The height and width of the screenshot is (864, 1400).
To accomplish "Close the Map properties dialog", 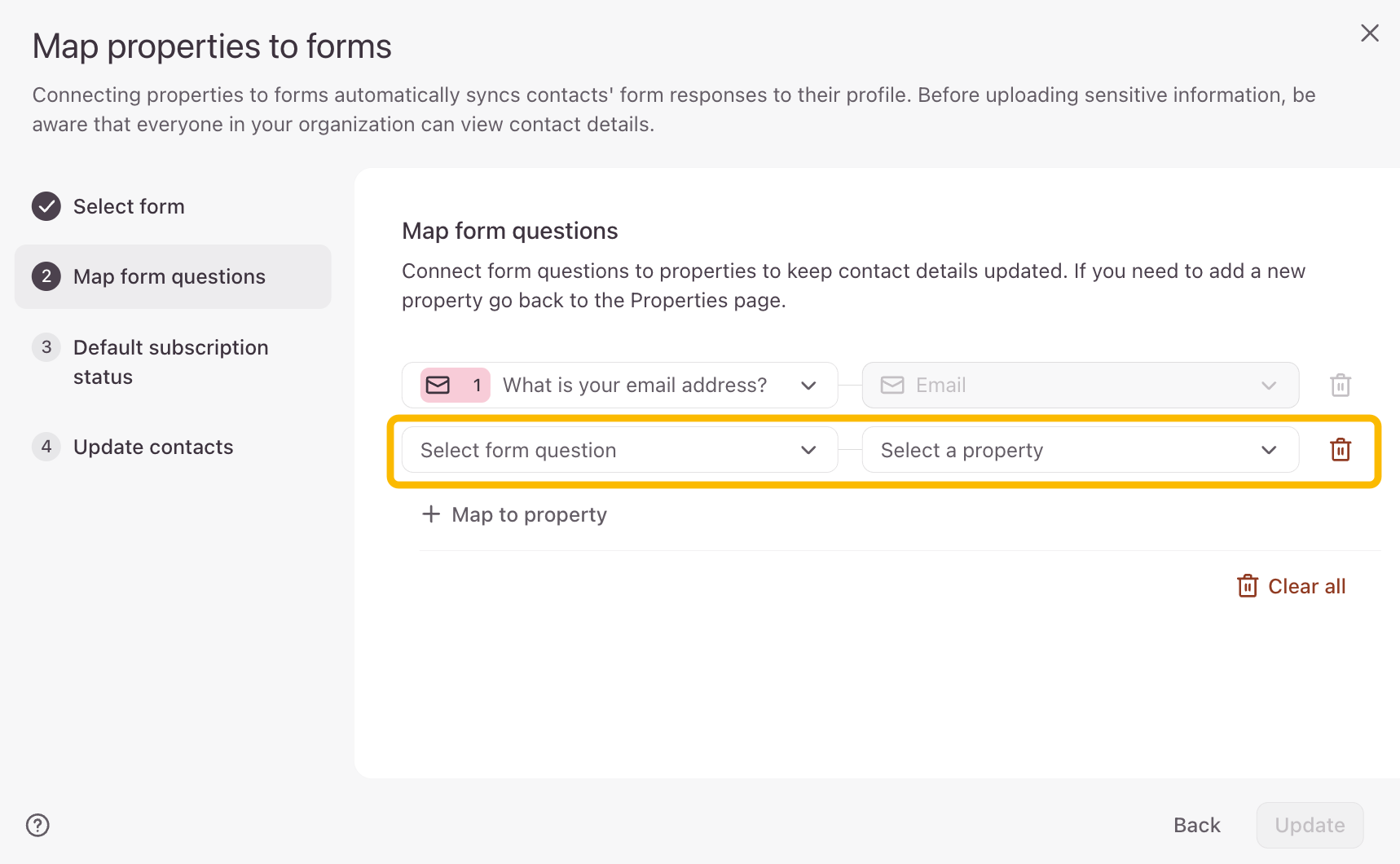I will coord(1370,33).
